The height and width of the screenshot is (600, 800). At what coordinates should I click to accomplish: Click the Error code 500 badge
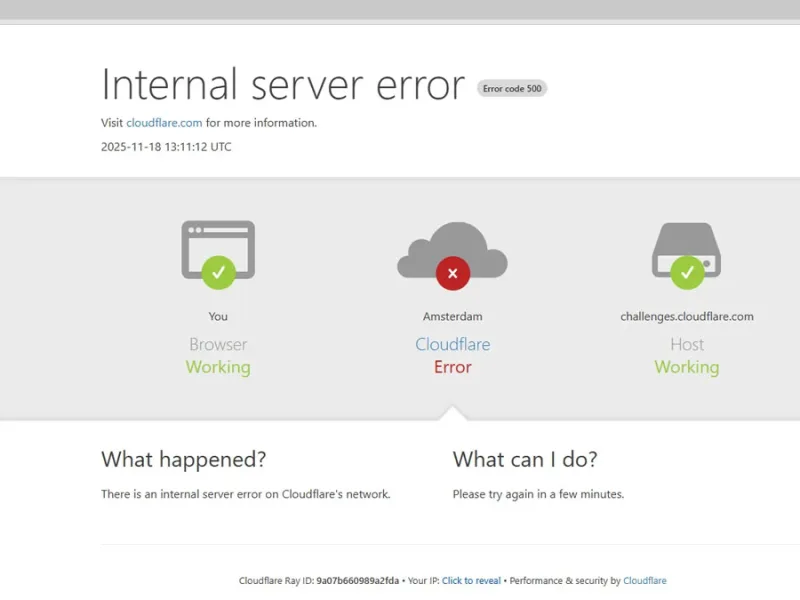point(511,88)
